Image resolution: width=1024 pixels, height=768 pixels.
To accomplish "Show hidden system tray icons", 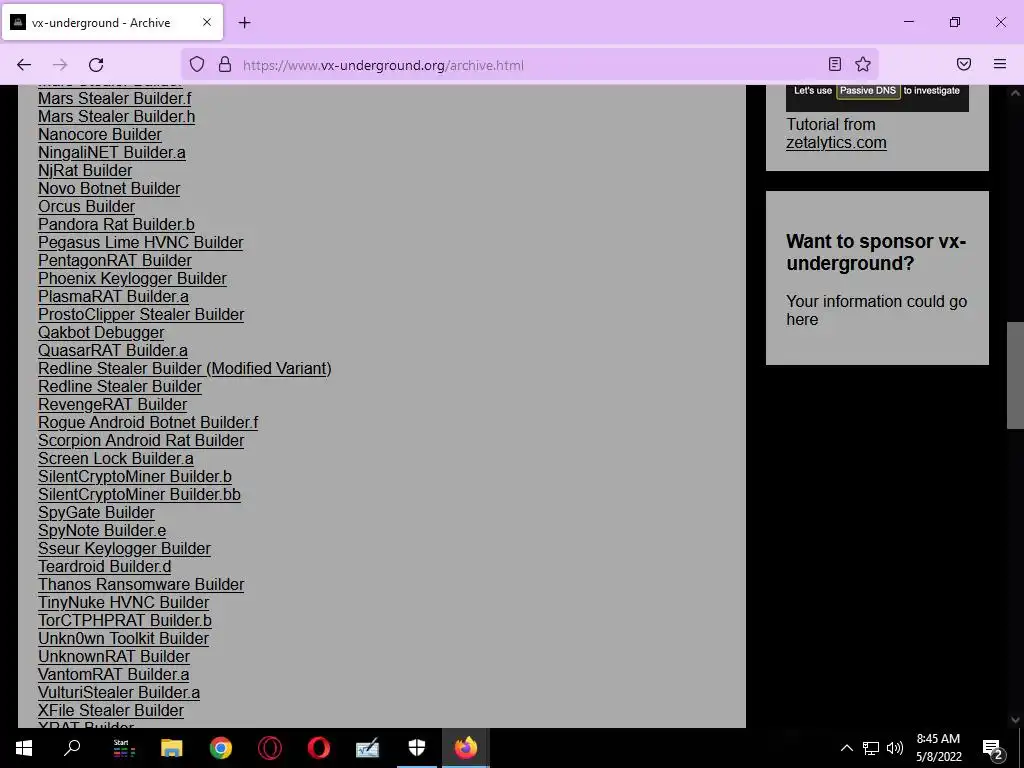I will pos(846,748).
